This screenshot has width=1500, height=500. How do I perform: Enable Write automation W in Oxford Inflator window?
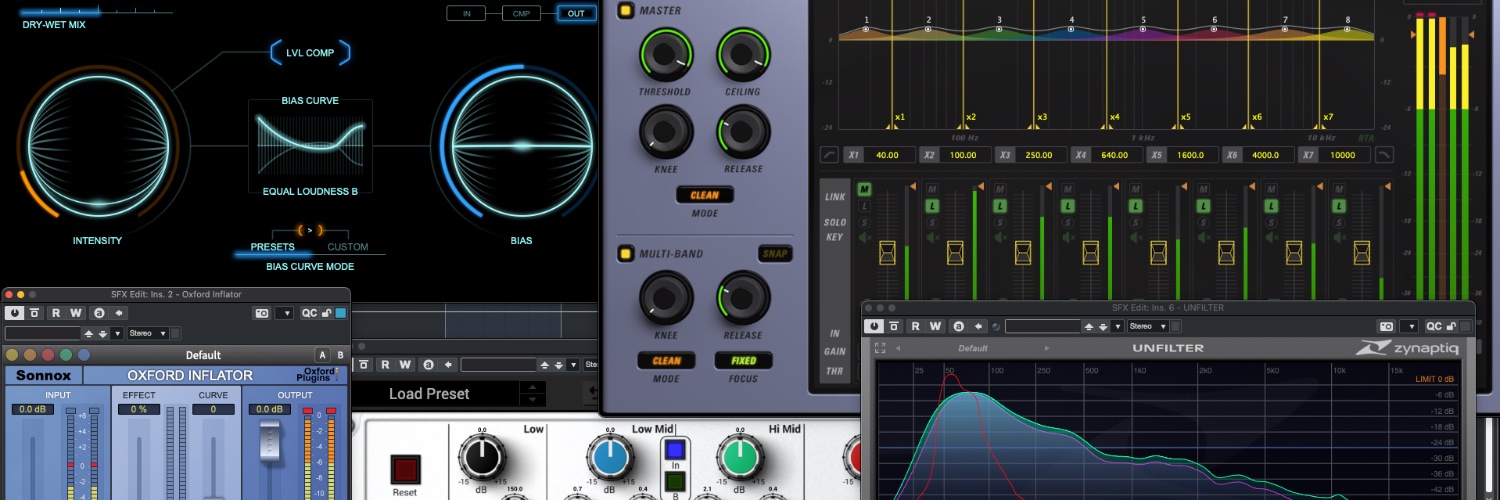76,313
